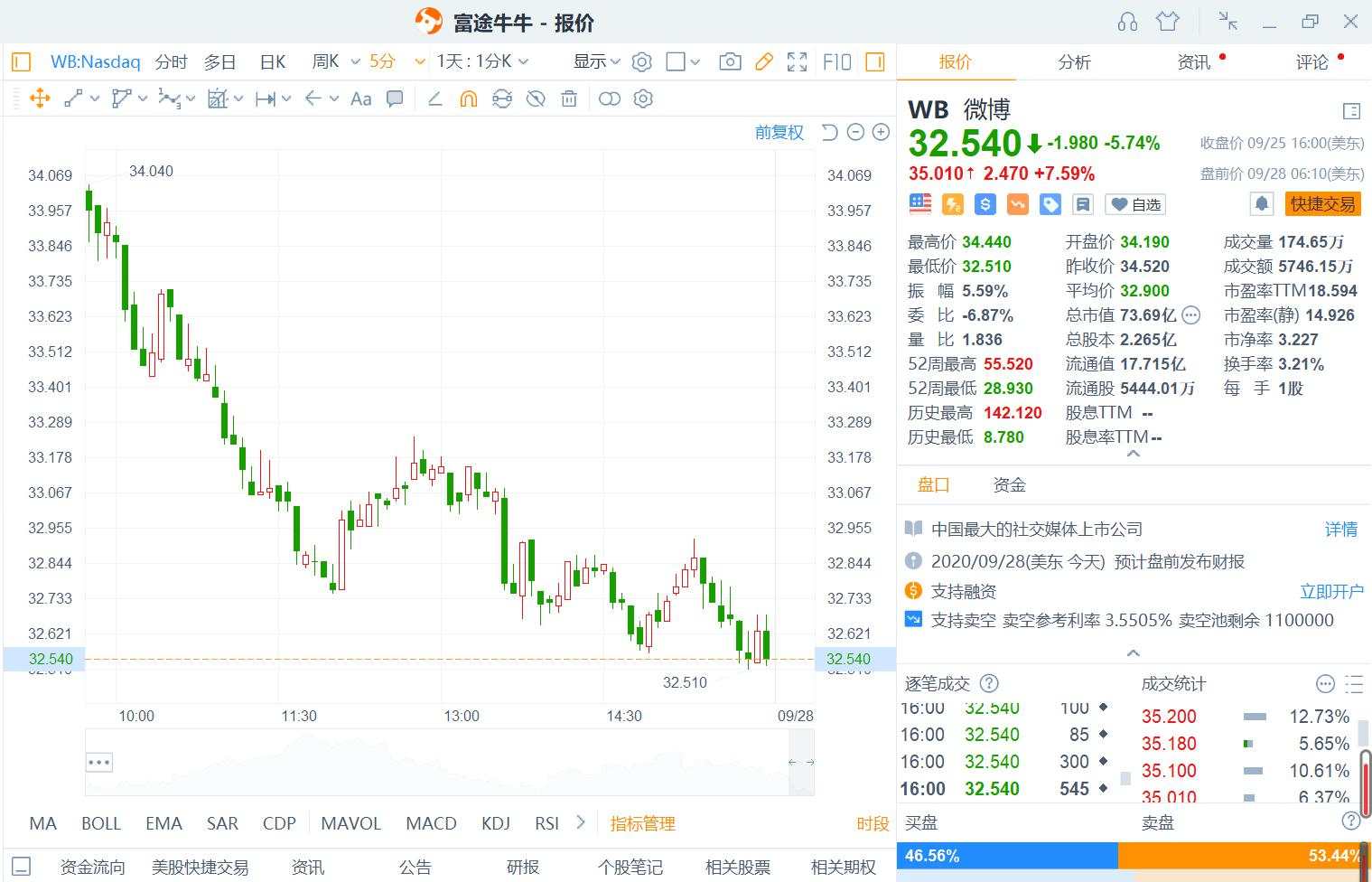Screen dimensions: 1372x882
Task: Open 详情 company details link
Action: [x=1341, y=529]
